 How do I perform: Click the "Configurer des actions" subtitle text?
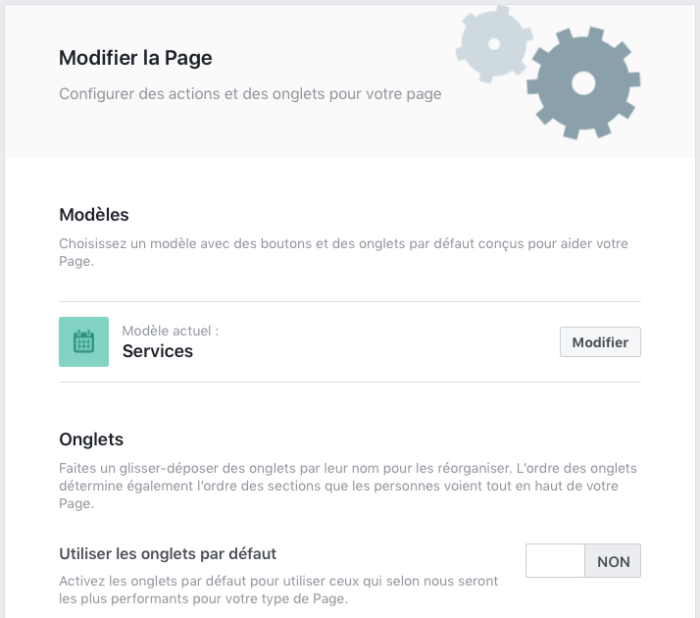pos(250,94)
